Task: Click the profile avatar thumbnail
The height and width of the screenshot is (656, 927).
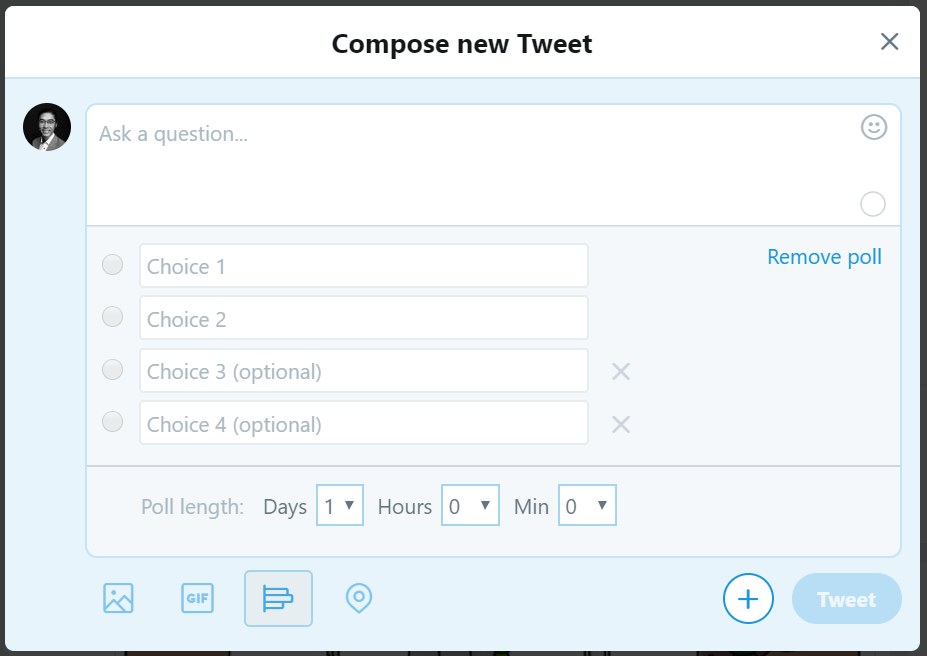Action: point(47,127)
